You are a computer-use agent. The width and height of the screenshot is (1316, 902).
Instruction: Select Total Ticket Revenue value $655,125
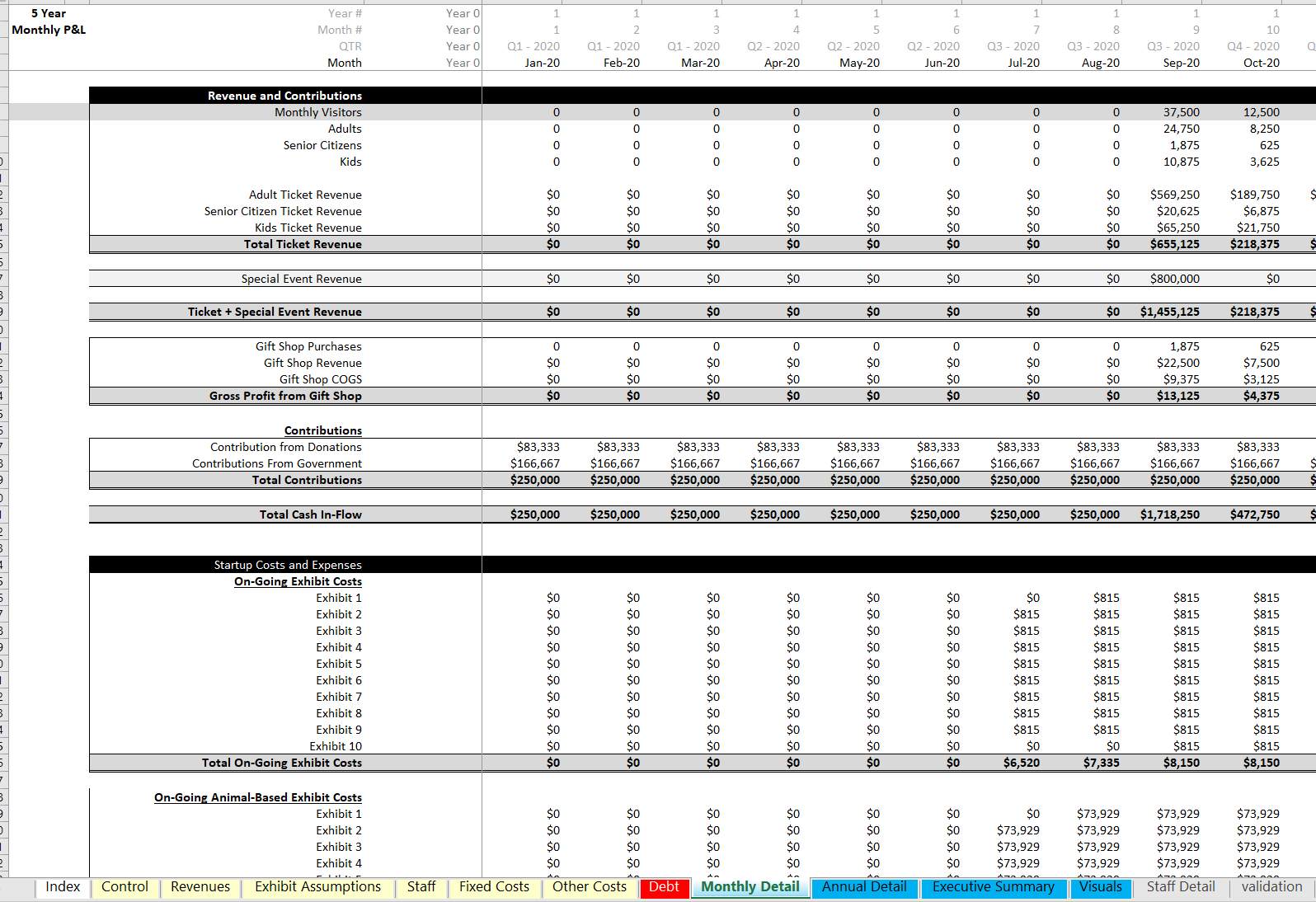click(1175, 244)
